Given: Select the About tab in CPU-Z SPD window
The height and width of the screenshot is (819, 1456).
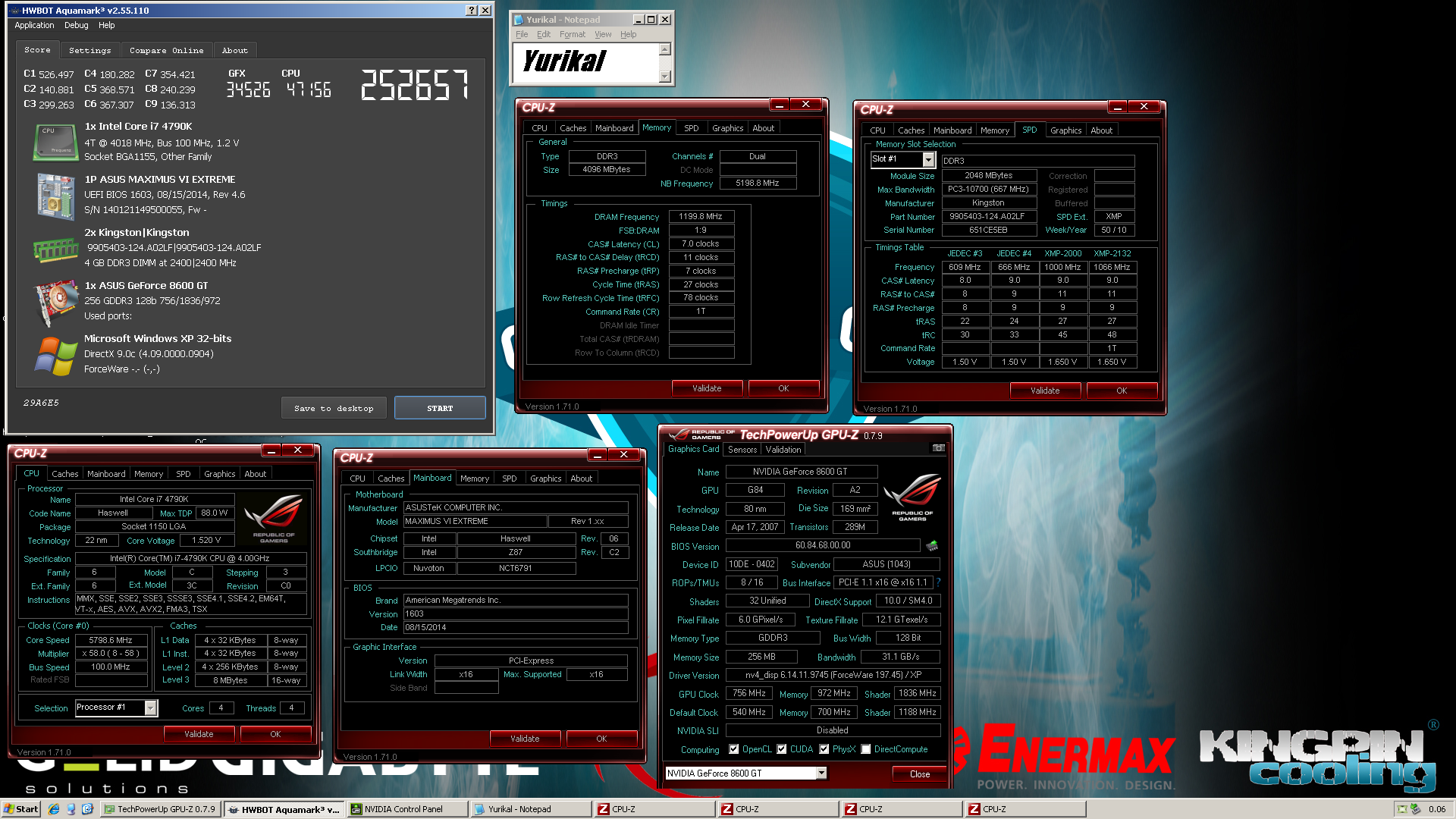Looking at the screenshot, I should pos(1102,130).
